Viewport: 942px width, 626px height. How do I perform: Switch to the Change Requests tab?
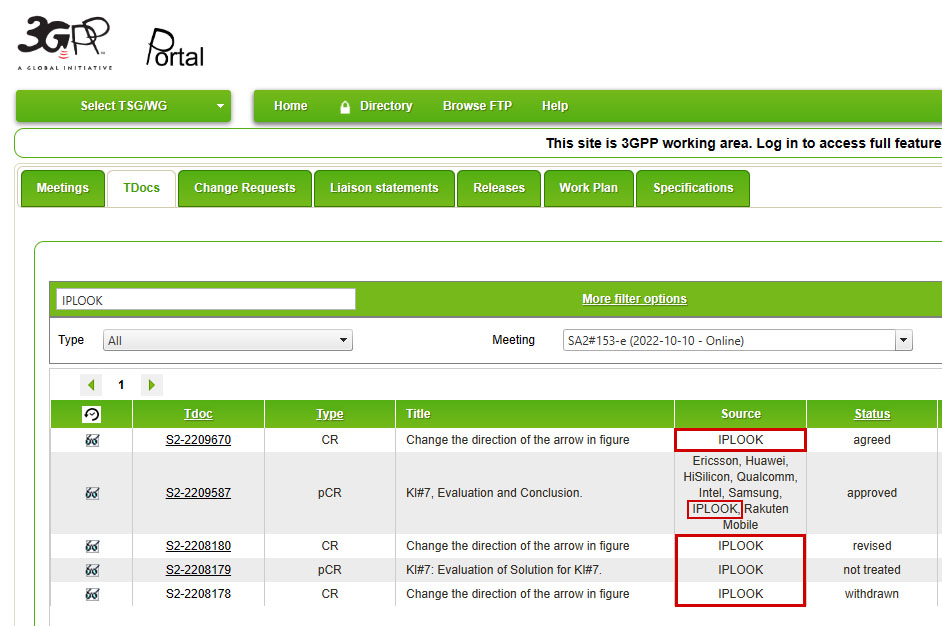tap(244, 187)
